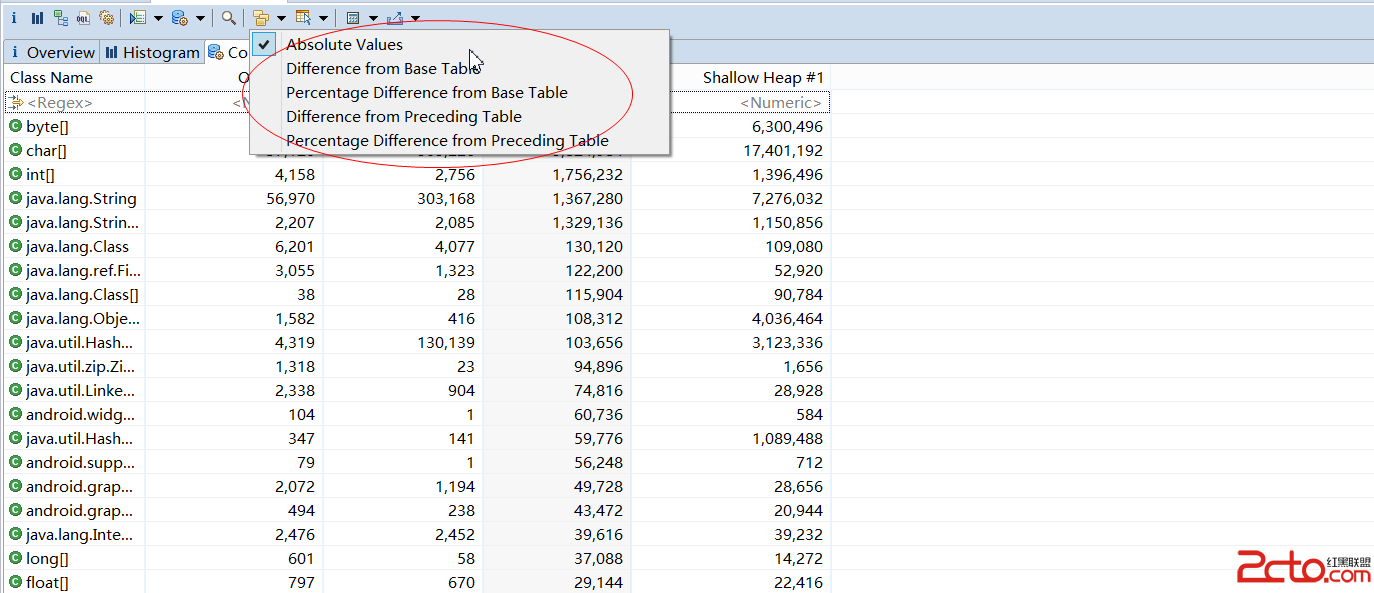Select Difference from Base Table
1374x593 pixels.
point(383,68)
